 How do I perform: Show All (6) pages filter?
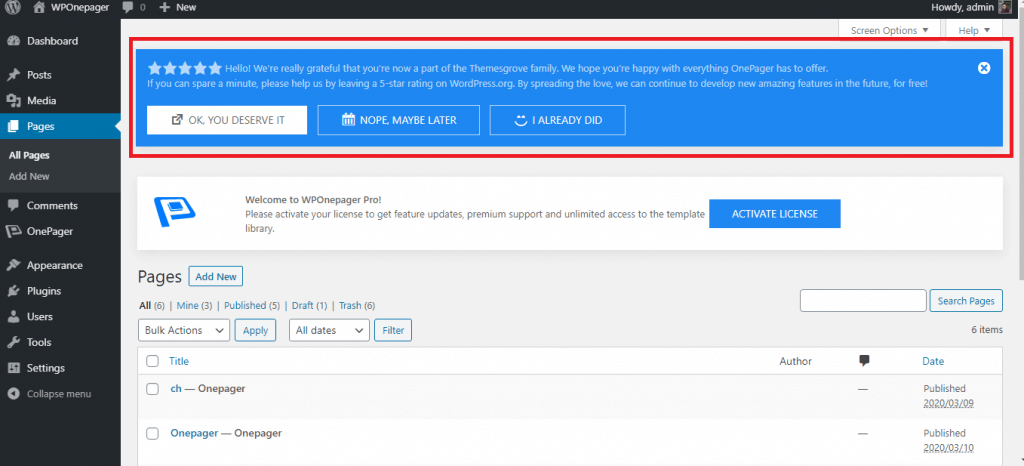(x=152, y=305)
